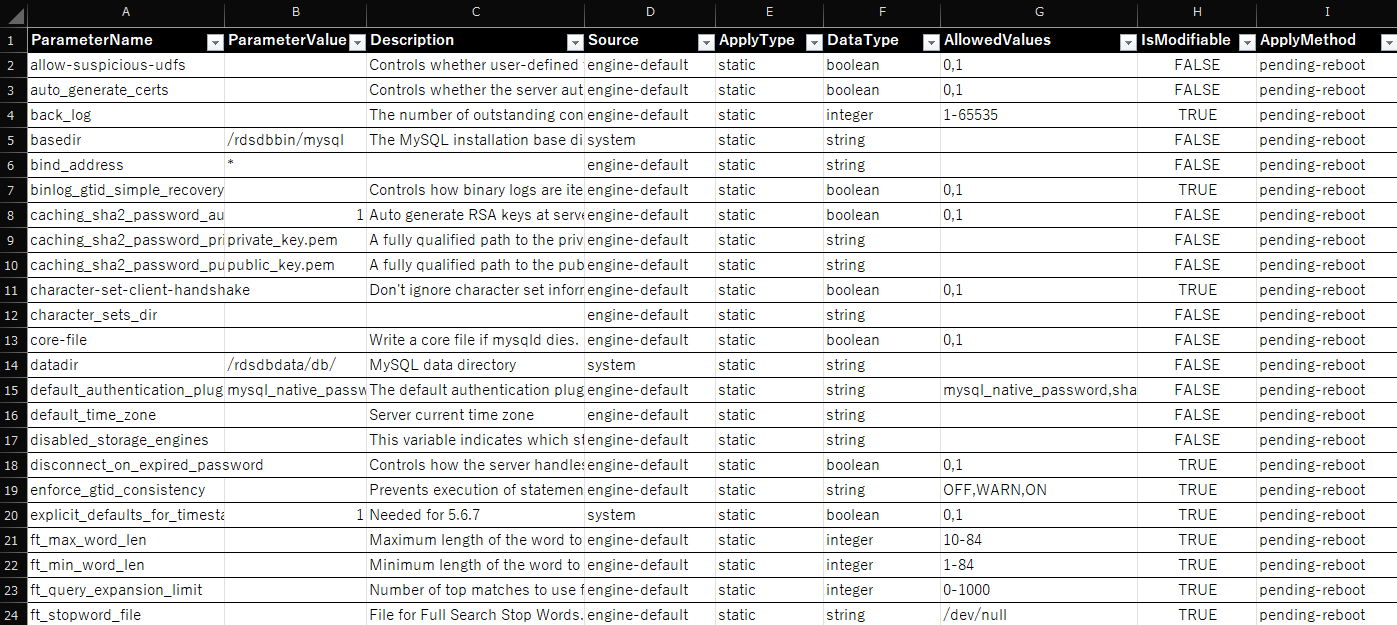Select row 1 header
Image resolution: width=1397 pixels, height=625 pixels.
click(13, 40)
